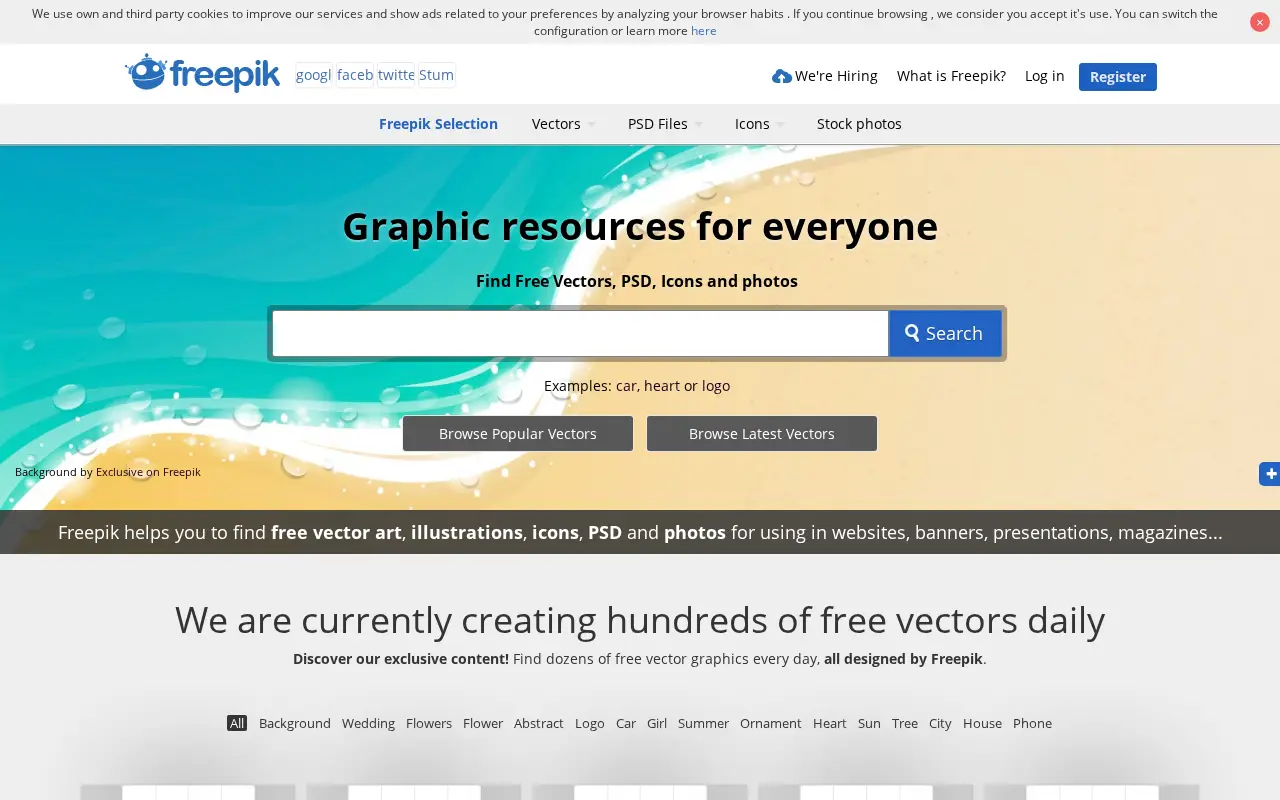Click the Facebook share button
Image resolution: width=1280 pixels, height=800 pixels.
pos(355,75)
